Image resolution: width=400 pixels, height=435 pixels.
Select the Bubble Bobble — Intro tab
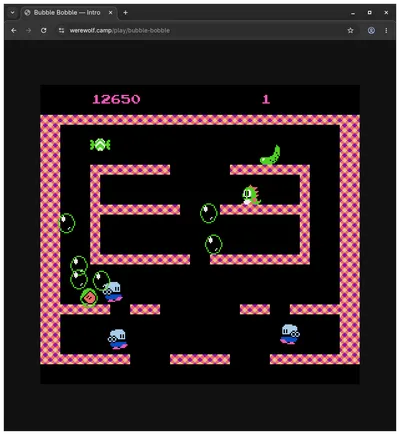[69, 13]
